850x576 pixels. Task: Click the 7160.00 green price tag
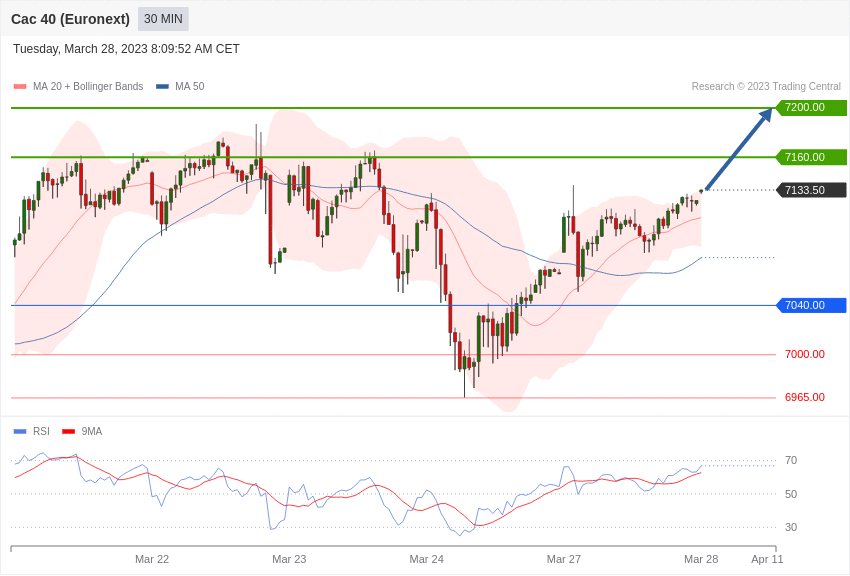point(812,157)
